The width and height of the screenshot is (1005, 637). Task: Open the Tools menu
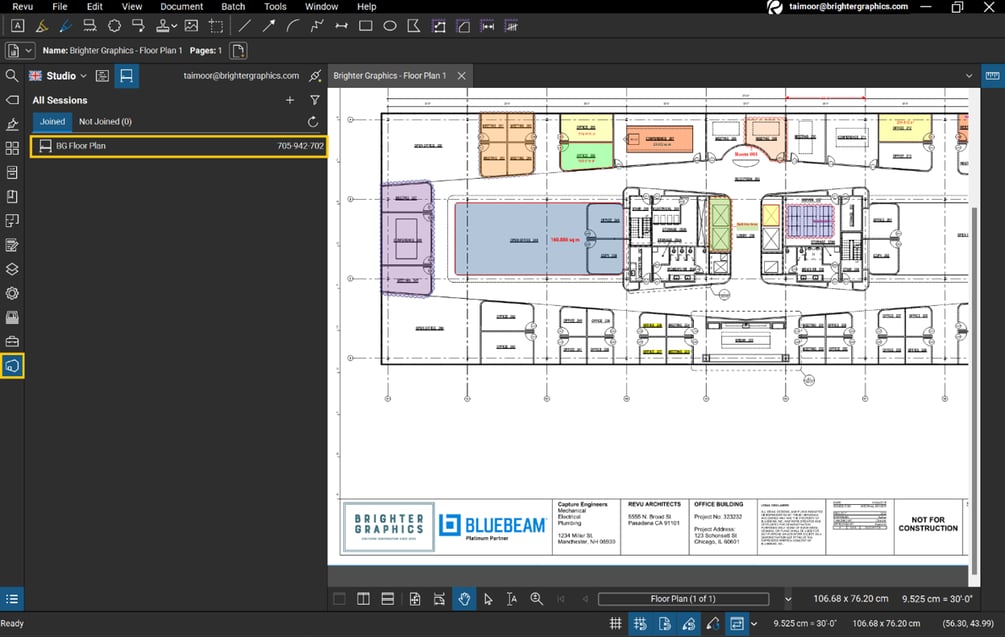(x=275, y=6)
